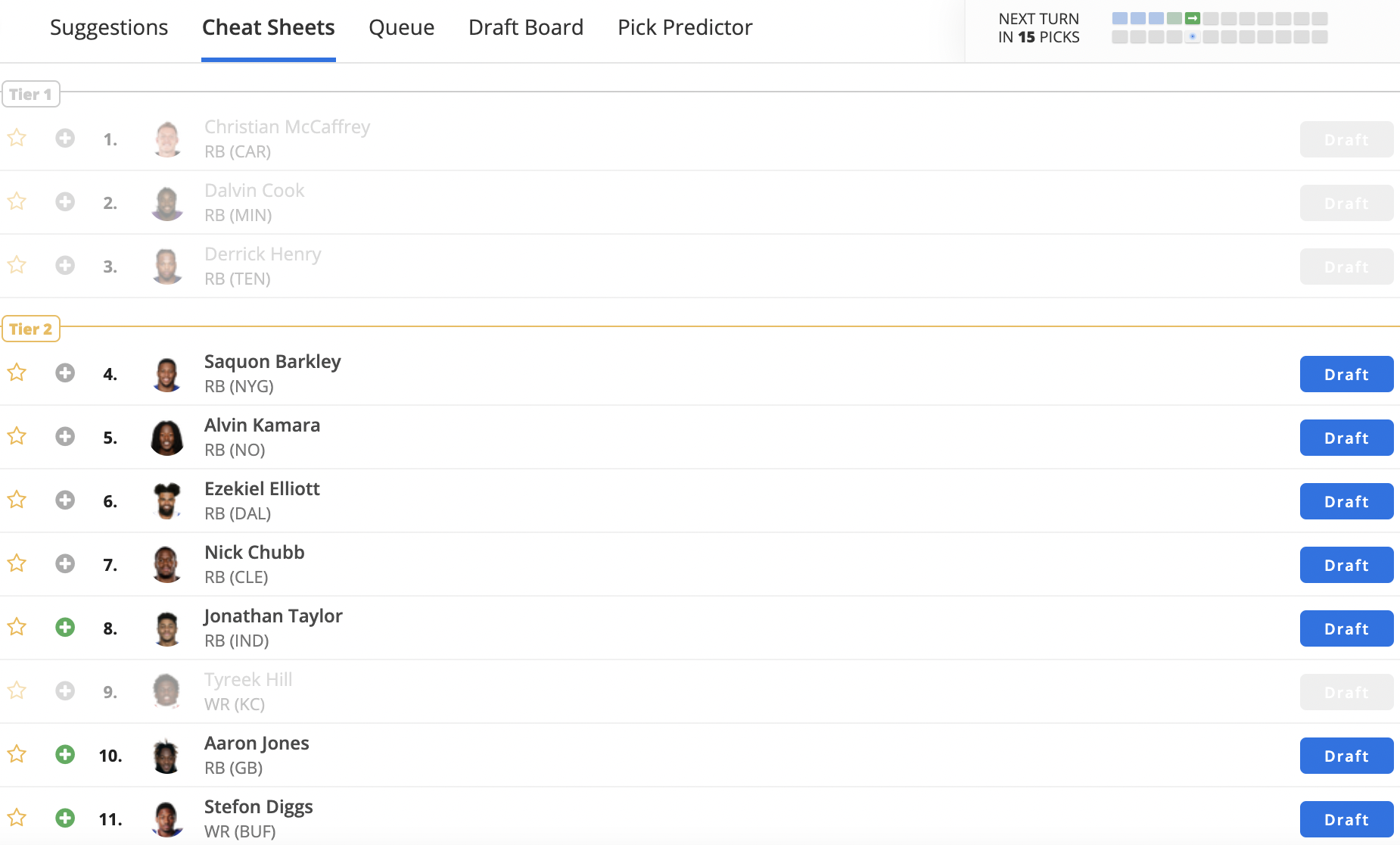The width and height of the screenshot is (1400, 845).
Task: Open Alvin Kamara's player photo
Action: tap(166, 438)
